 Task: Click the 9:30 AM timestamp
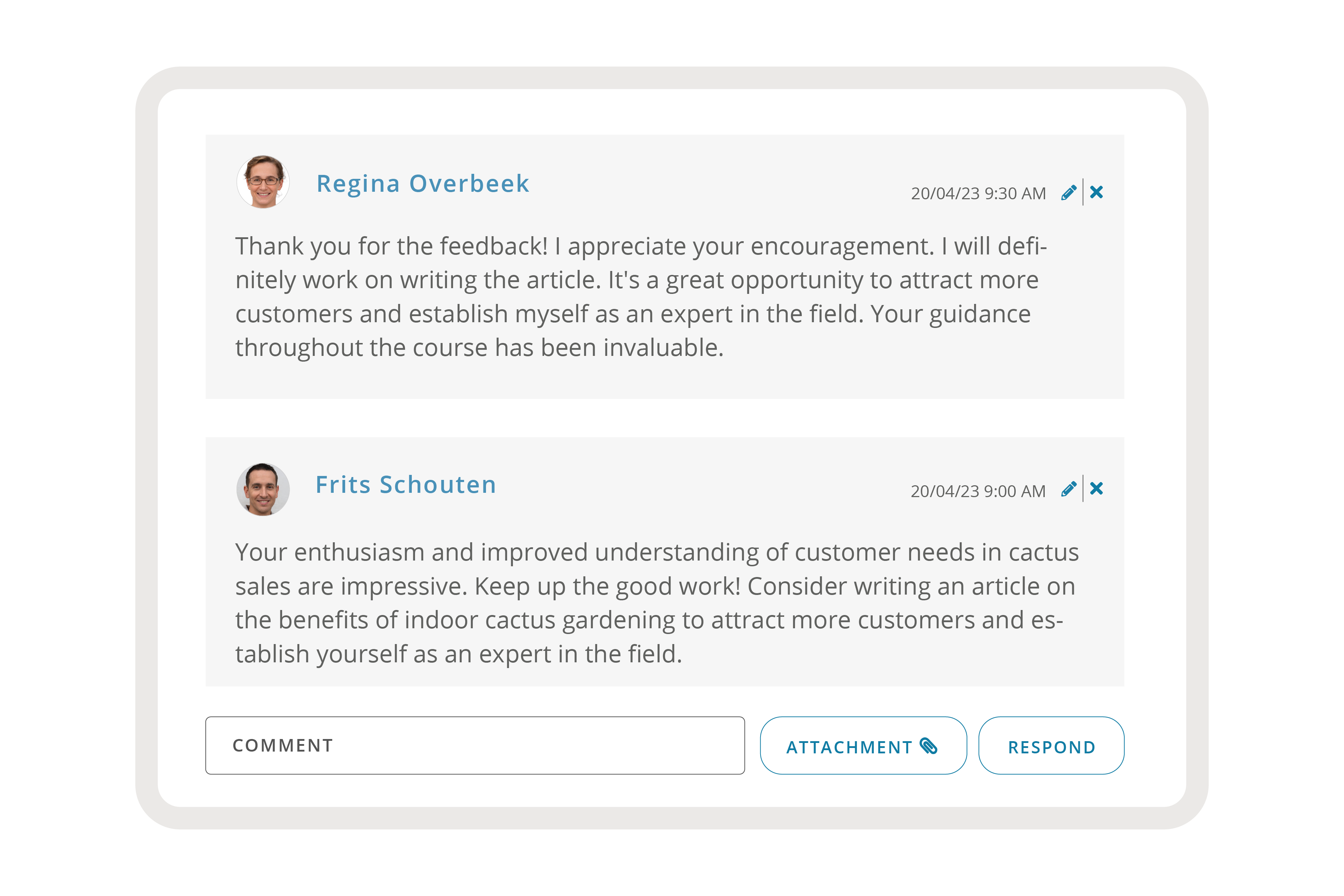point(978,194)
